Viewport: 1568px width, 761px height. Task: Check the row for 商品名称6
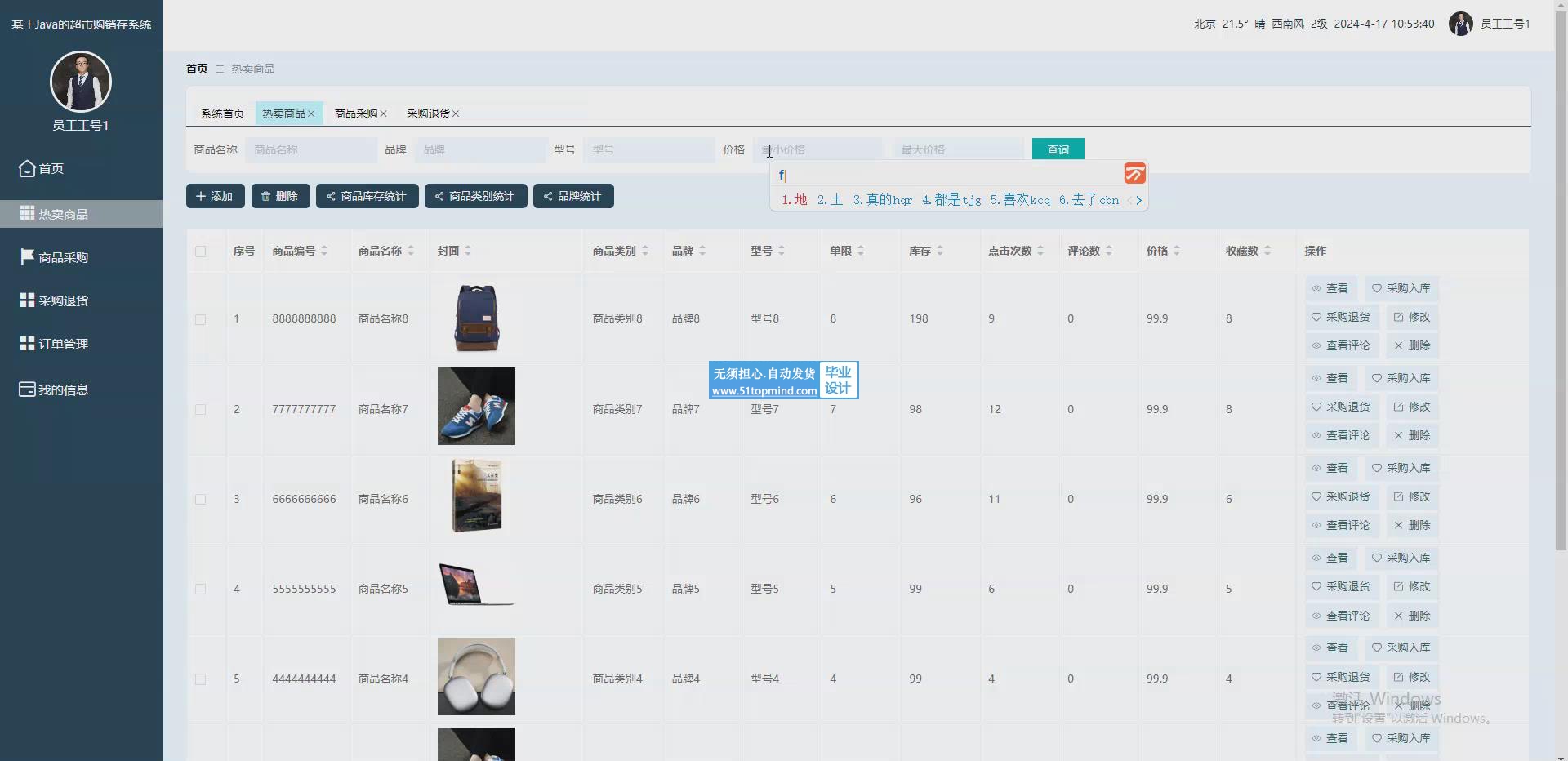coord(201,500)
